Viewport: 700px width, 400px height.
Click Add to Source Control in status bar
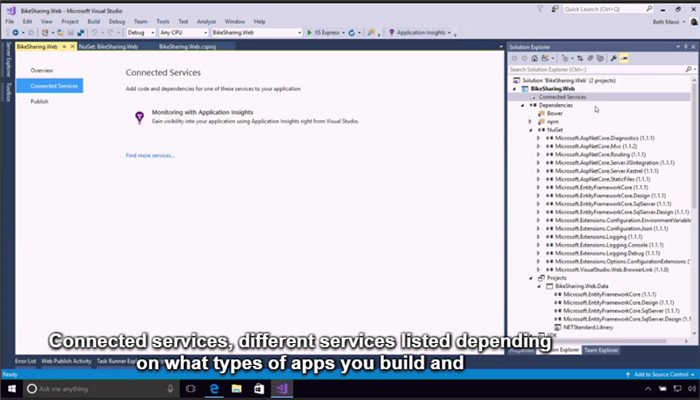pos(661,375)
